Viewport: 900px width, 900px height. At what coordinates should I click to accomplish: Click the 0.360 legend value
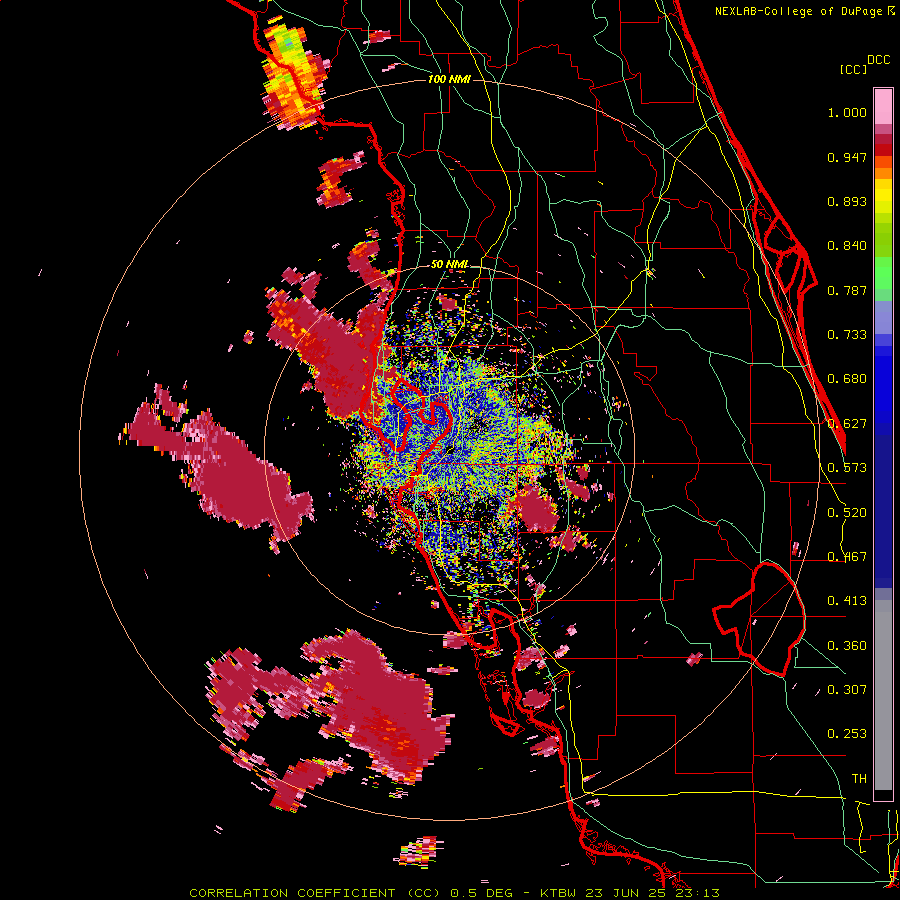coord(847,646)
